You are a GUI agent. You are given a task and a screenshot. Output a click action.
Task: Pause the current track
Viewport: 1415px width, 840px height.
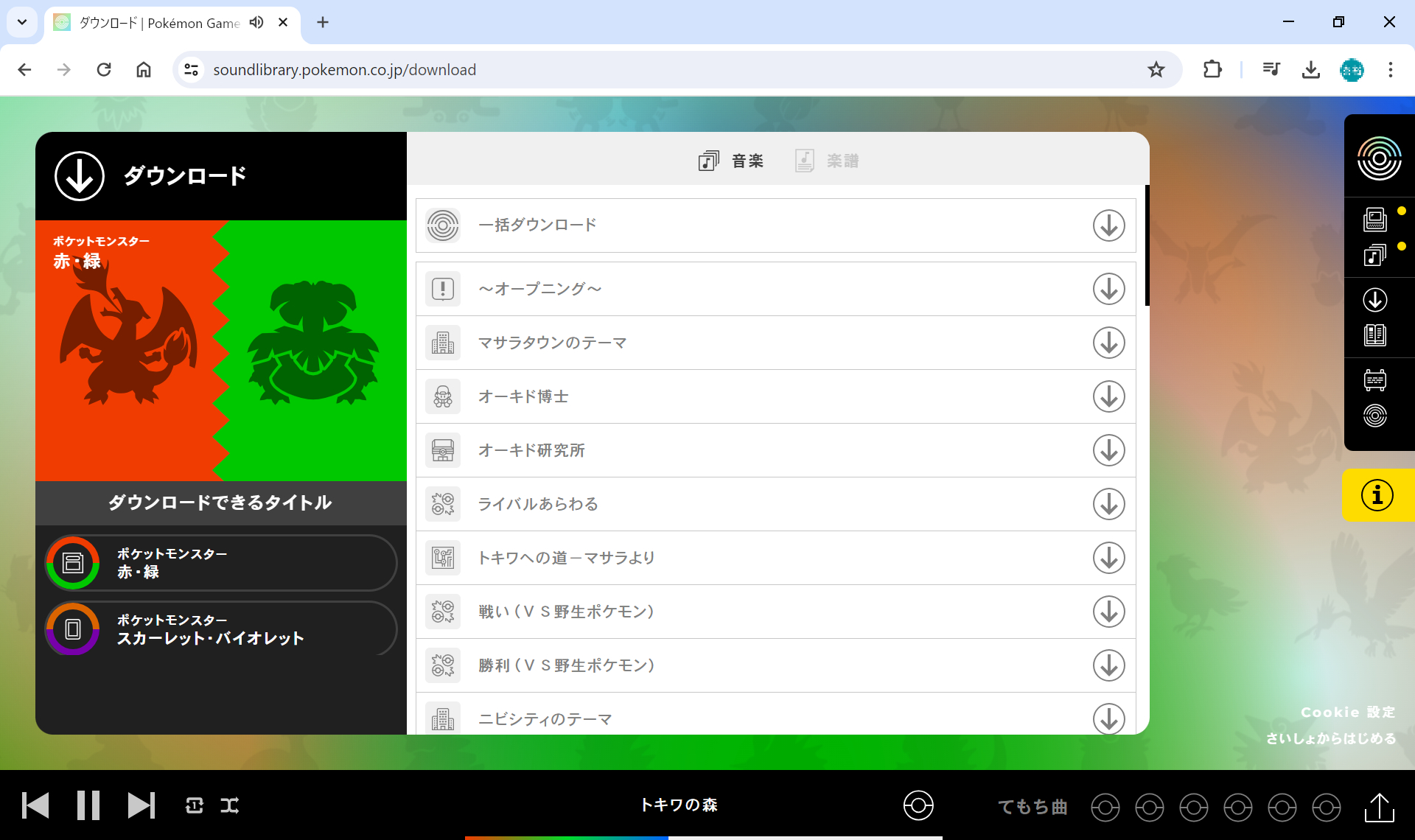pos(88,805)
